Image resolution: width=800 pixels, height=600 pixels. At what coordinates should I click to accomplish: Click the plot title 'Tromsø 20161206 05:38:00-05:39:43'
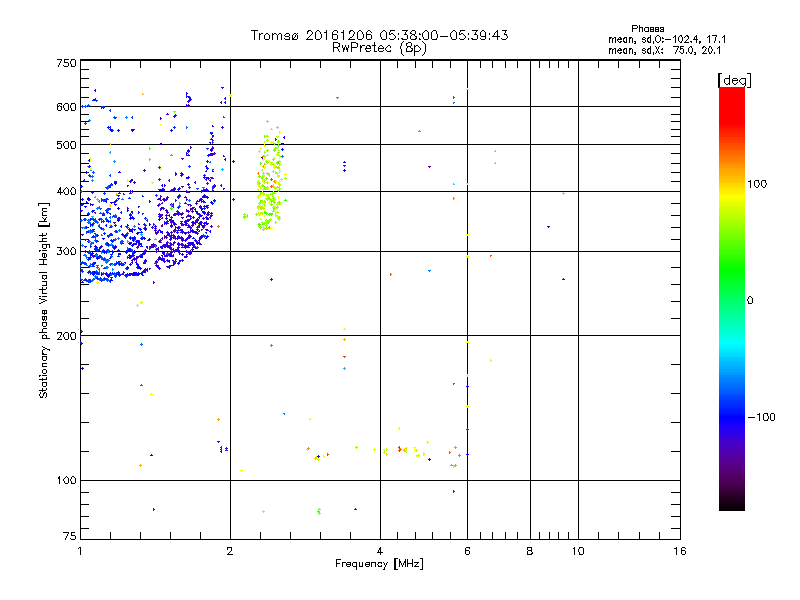[379, 35]
